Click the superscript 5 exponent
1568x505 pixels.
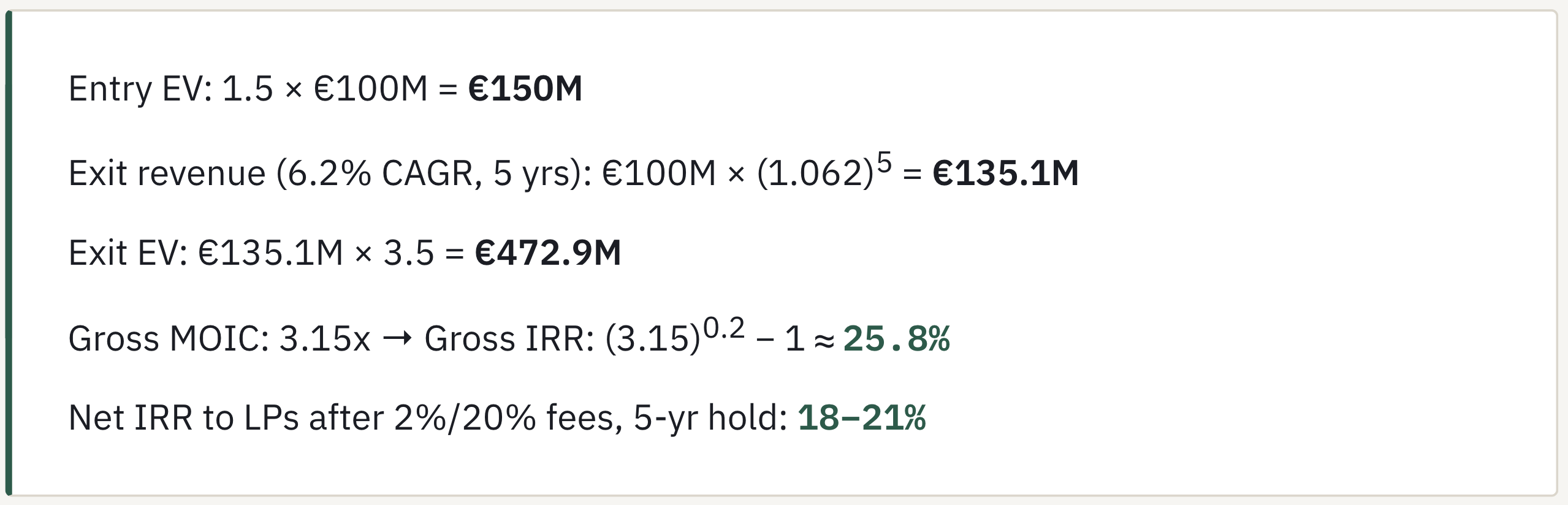point(884,163)
